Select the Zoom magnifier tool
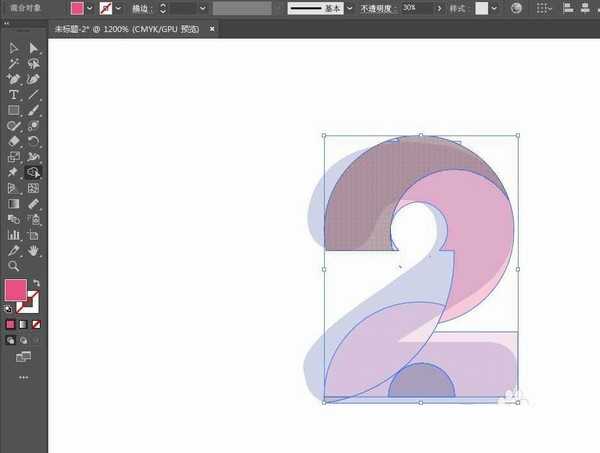 [14, 266]
